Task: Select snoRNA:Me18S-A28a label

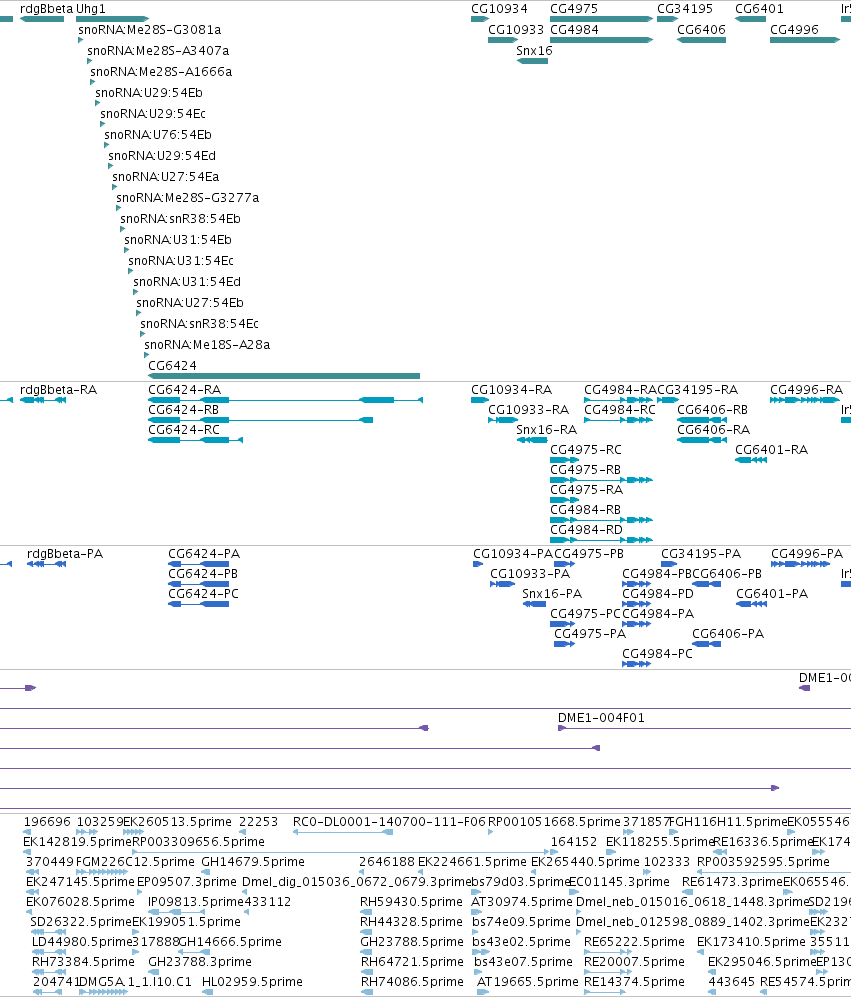Action: click(x=207, y=345)
